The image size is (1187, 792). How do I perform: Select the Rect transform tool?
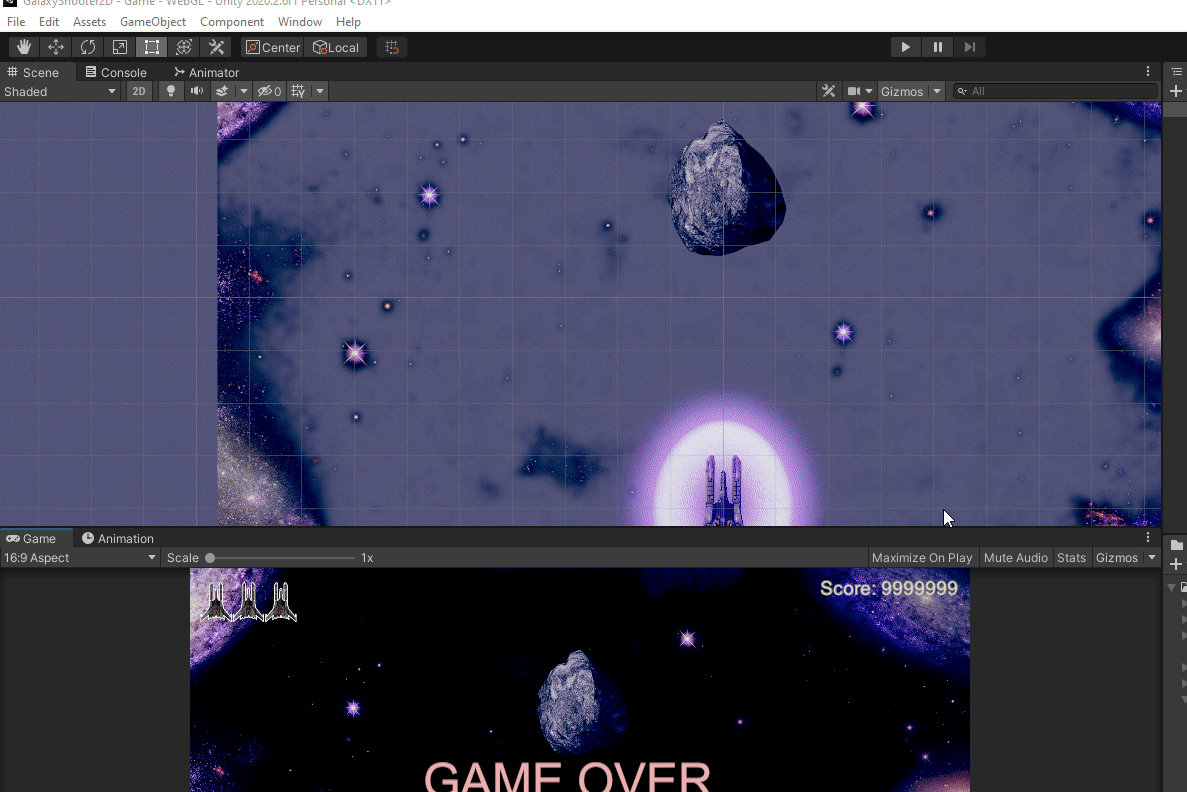151,47
